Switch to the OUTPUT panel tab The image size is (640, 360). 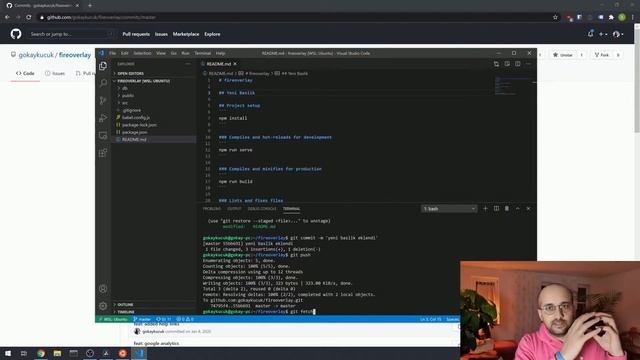click(x=234, y=209)
